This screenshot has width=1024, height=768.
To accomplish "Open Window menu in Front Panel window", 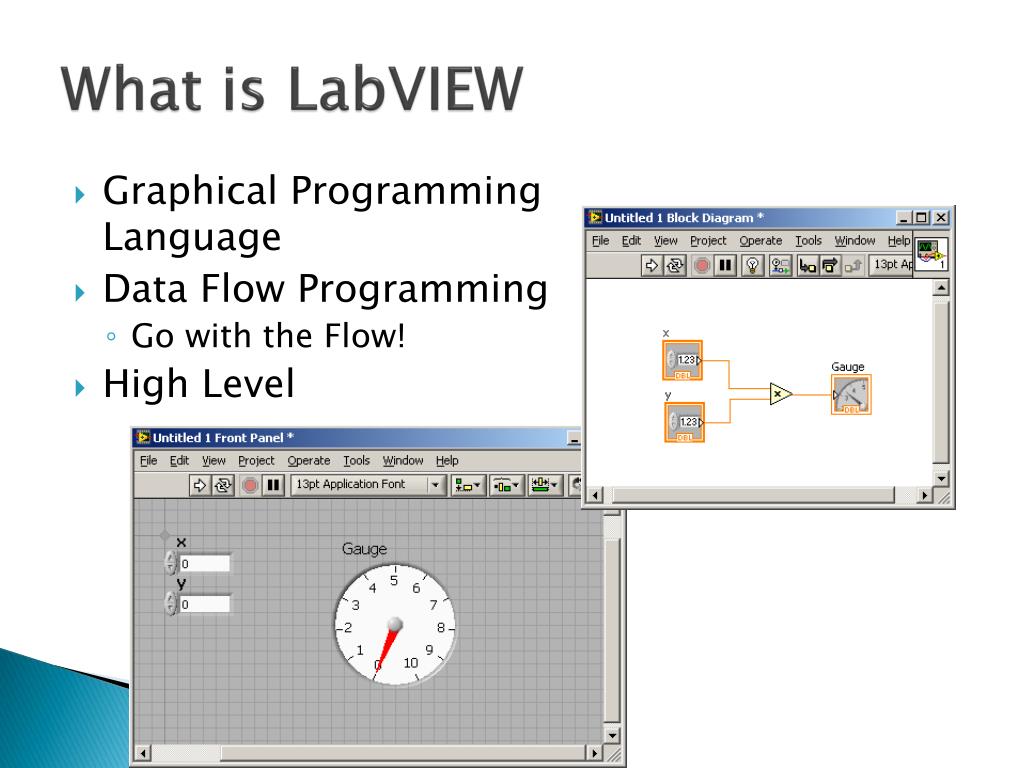I will coord(403,460).
